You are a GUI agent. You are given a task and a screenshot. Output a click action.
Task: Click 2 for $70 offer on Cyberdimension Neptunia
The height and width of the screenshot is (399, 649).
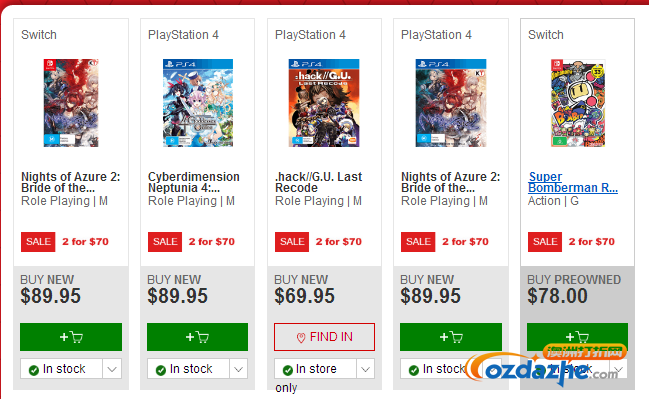[x=212, y=242]
